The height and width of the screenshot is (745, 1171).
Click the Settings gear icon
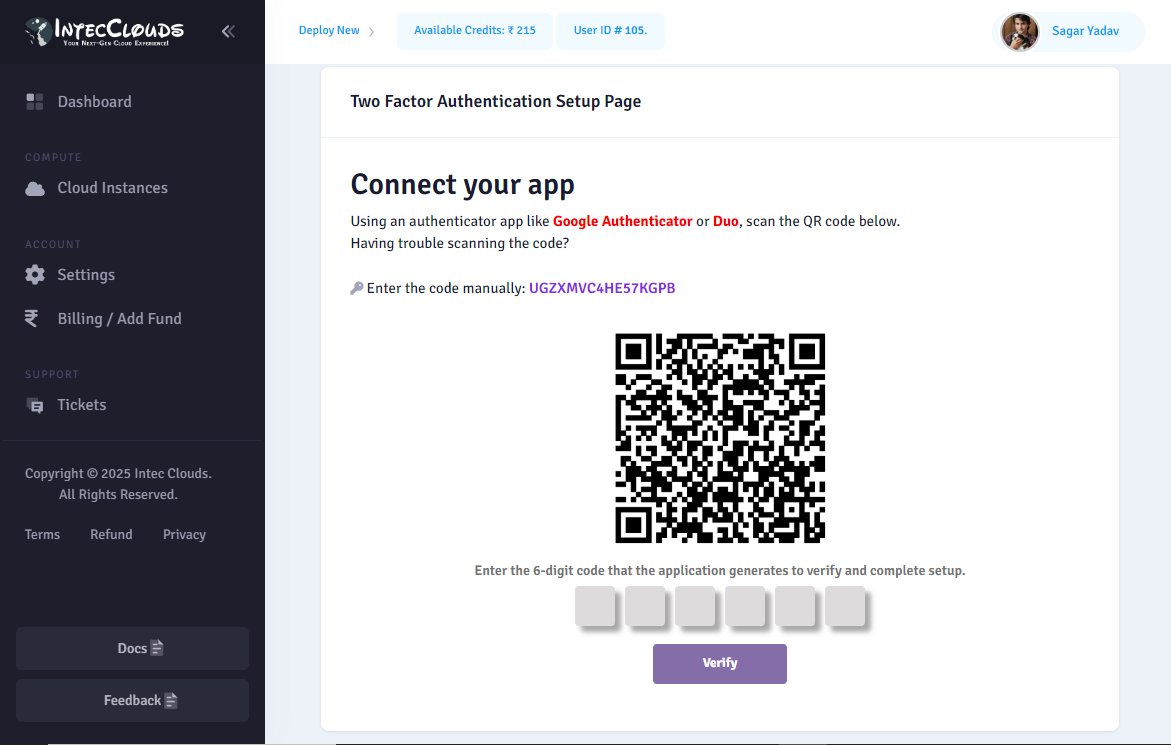[x=35, y=275]
